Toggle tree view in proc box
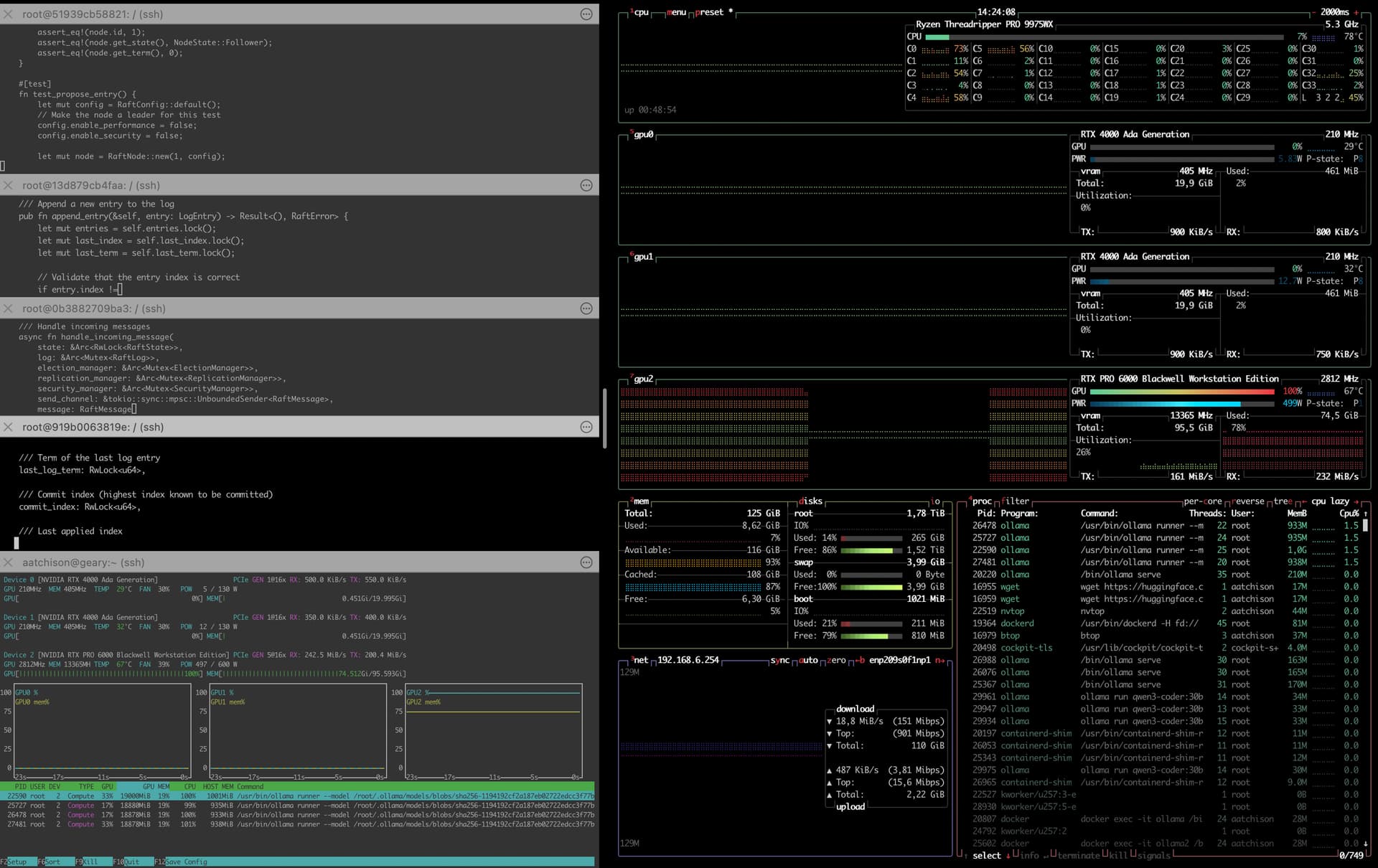 [1283, 501]
